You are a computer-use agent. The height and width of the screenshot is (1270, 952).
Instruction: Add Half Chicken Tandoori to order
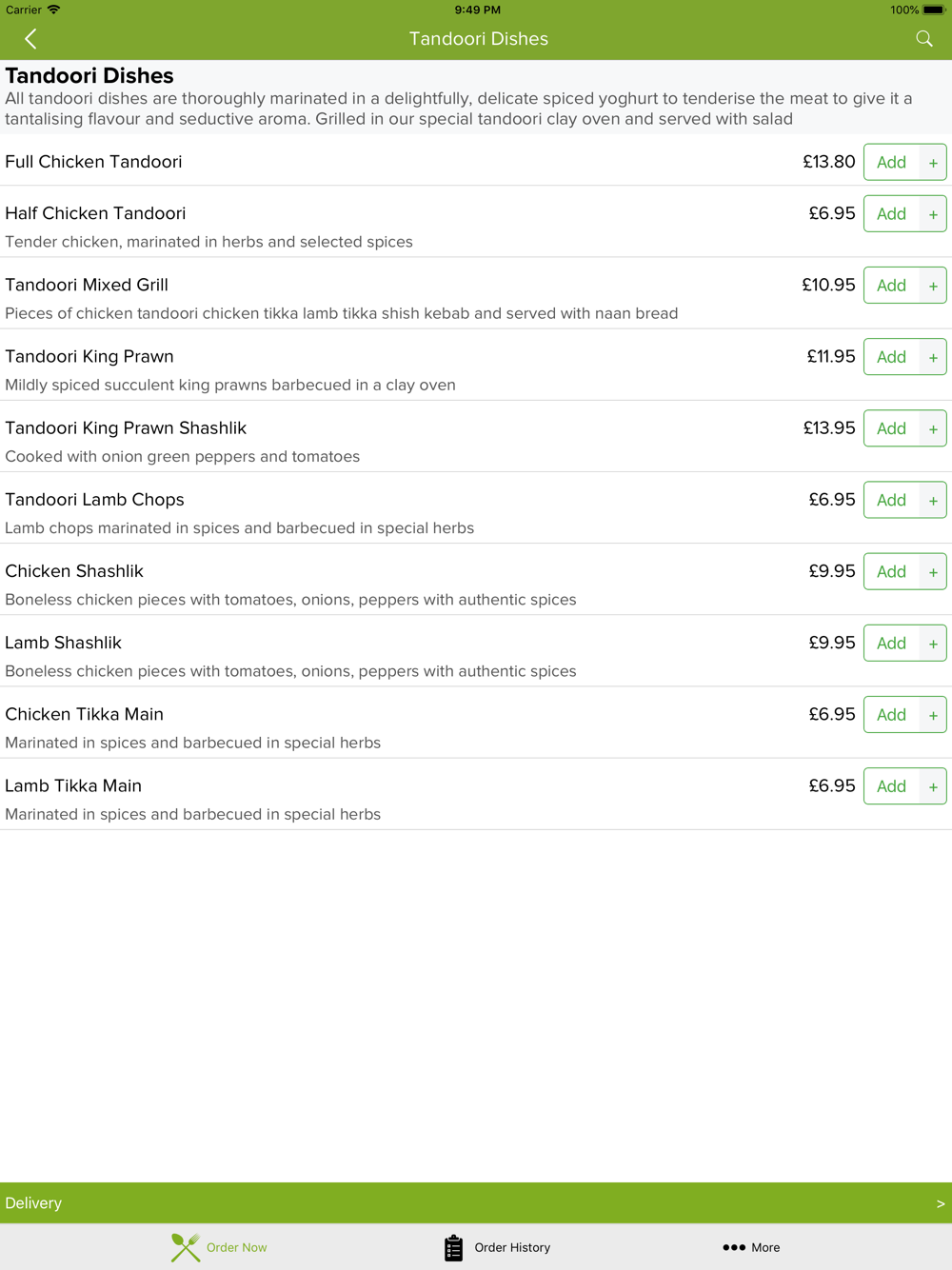891,214
